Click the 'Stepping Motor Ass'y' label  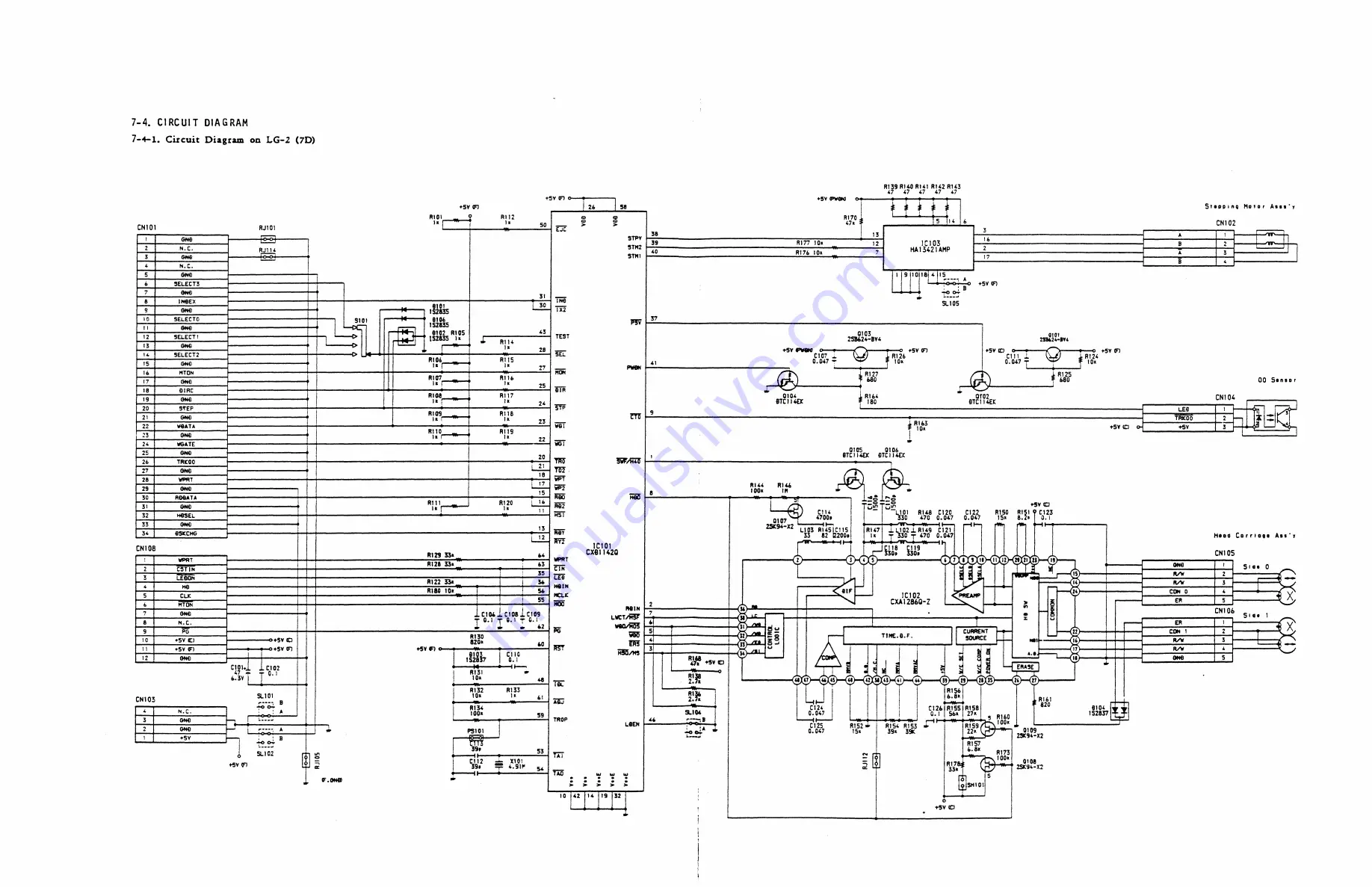tap(1250, 206)
